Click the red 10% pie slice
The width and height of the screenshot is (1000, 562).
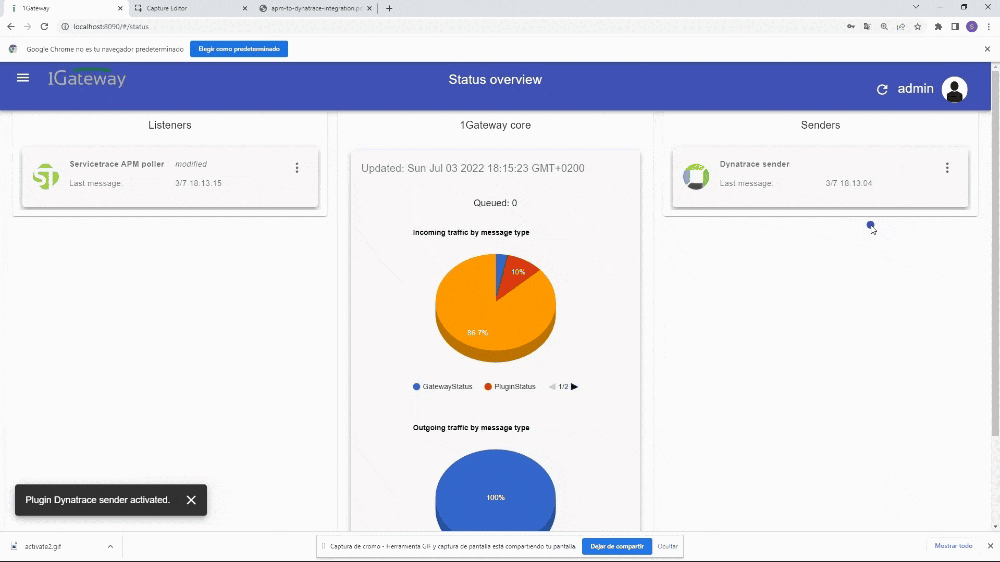520,273
